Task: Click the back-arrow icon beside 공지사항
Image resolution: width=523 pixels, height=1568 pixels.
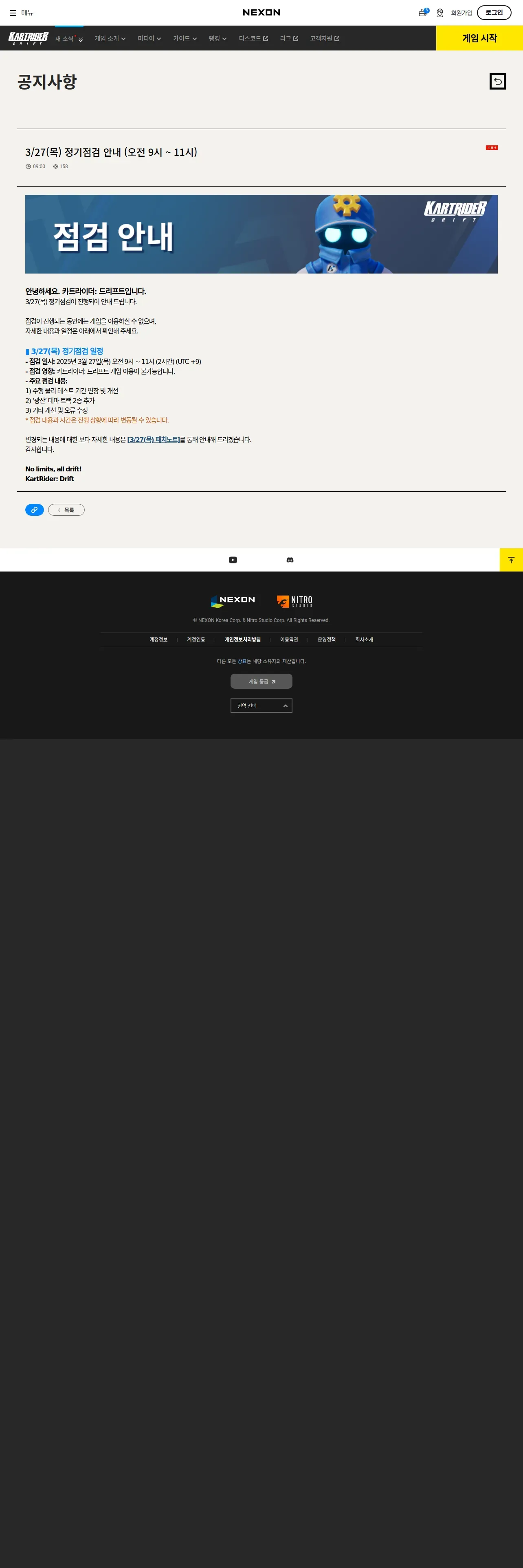Action: click(497, 81)
